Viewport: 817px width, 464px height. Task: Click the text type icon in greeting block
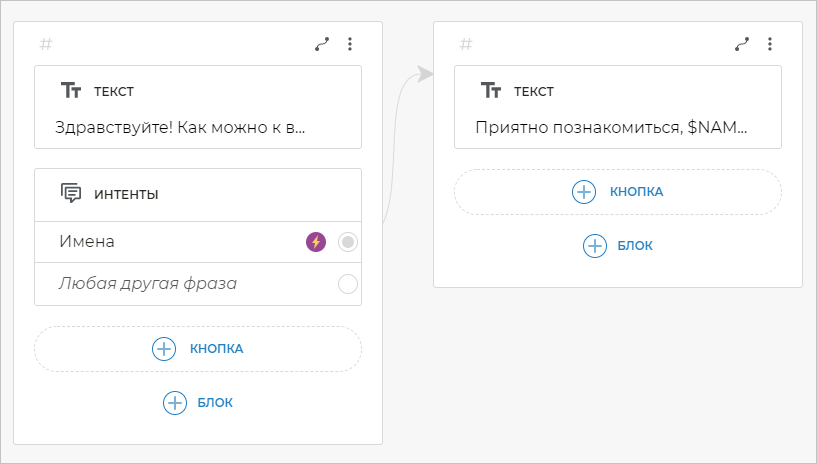pos(71,91)
